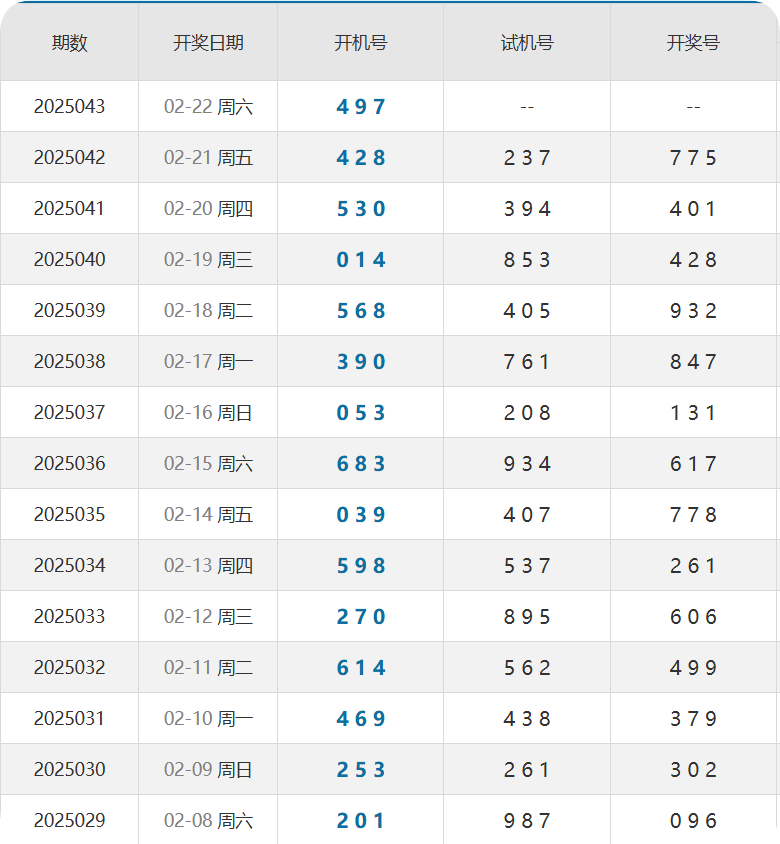Open blue 开机号 number 270
780x844 pixels.
(361, 616)
